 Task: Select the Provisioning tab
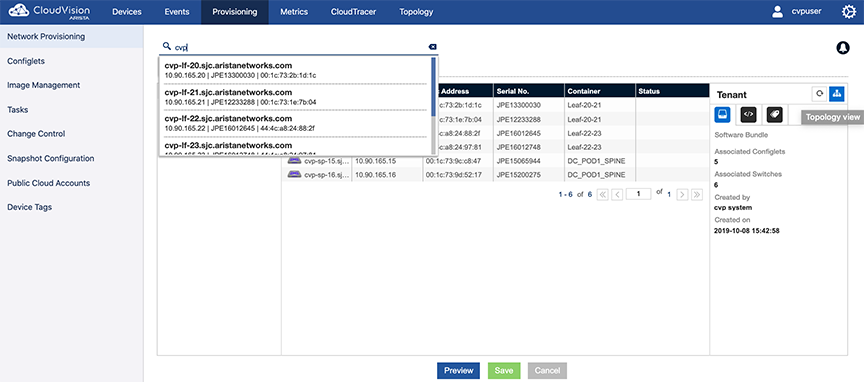(x=235, y=12)
